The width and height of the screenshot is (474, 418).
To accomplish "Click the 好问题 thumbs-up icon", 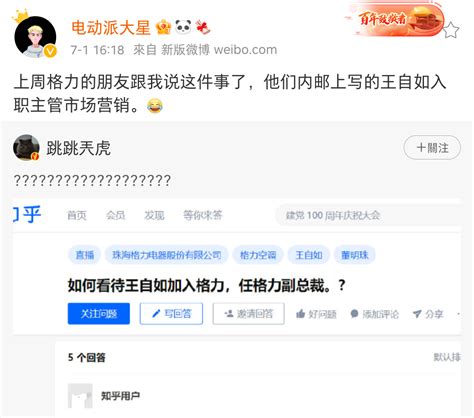I will [x=301, y=314].
